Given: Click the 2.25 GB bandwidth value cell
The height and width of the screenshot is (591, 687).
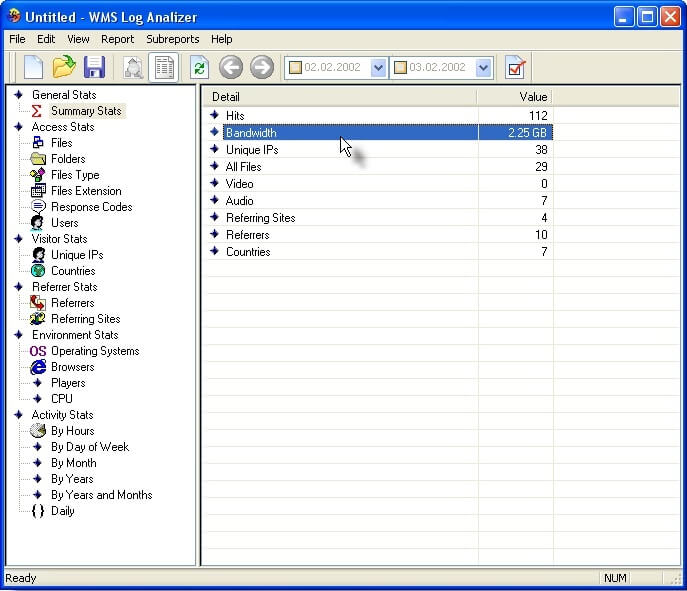Looking at the screenshot, I should 516,132.
